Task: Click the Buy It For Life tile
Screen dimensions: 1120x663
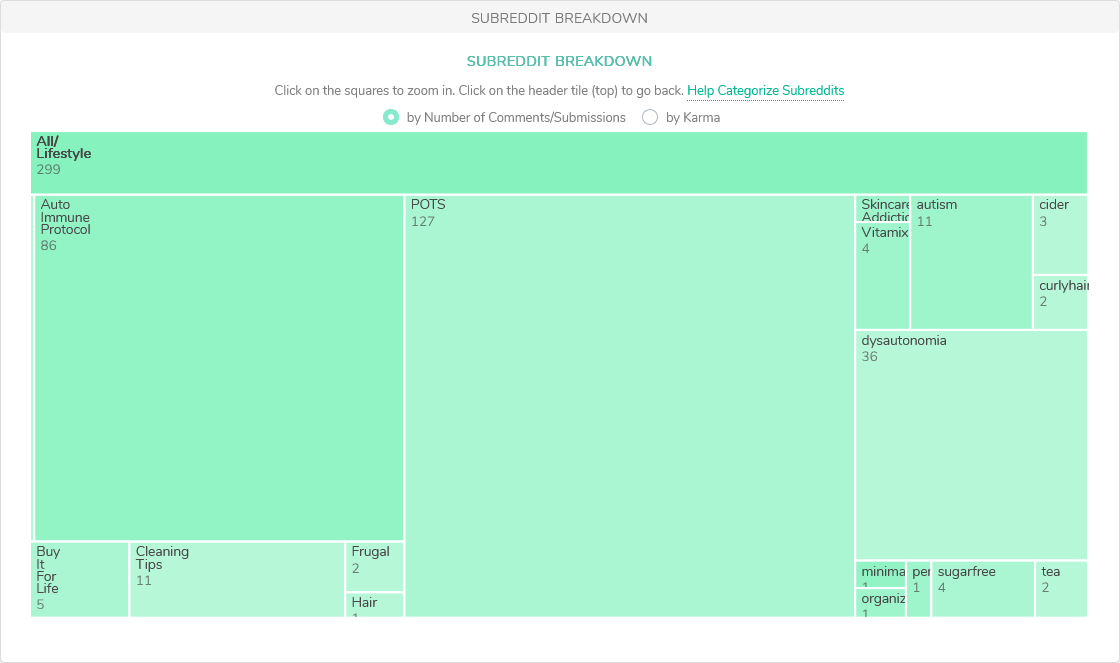Action: 80,579
